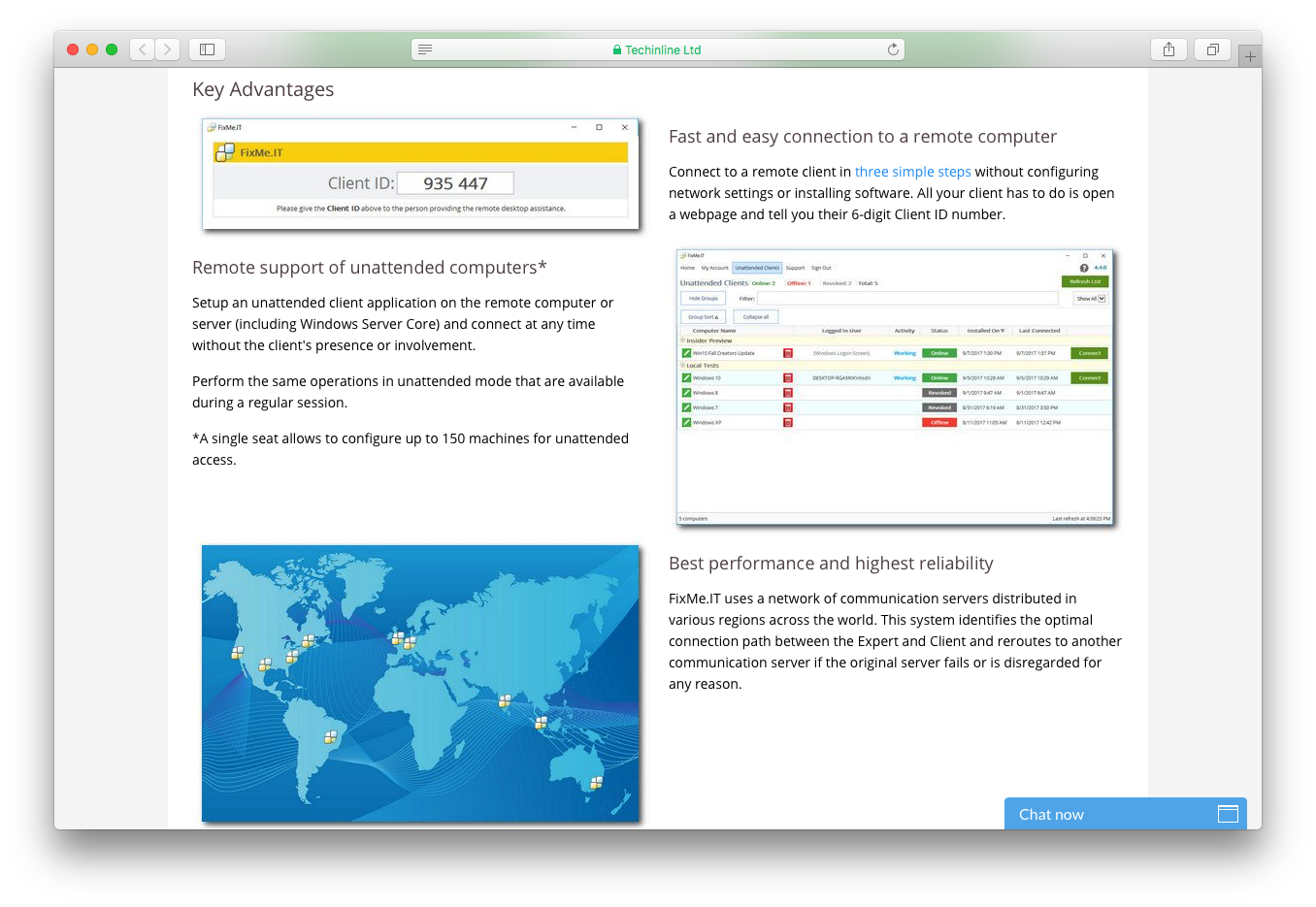Screen dimensions: 1316x907
Task: Click the Group Sort button
Action: tap(703, 317)
